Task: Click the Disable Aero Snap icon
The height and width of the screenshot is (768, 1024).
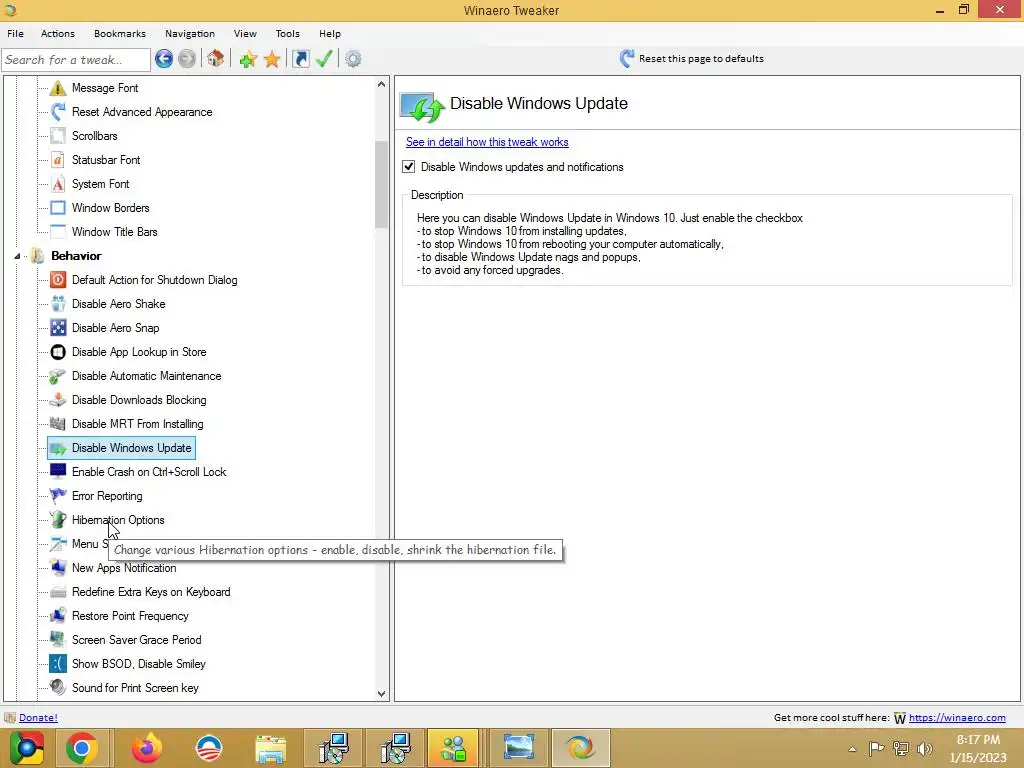Action: coord(57,328)
